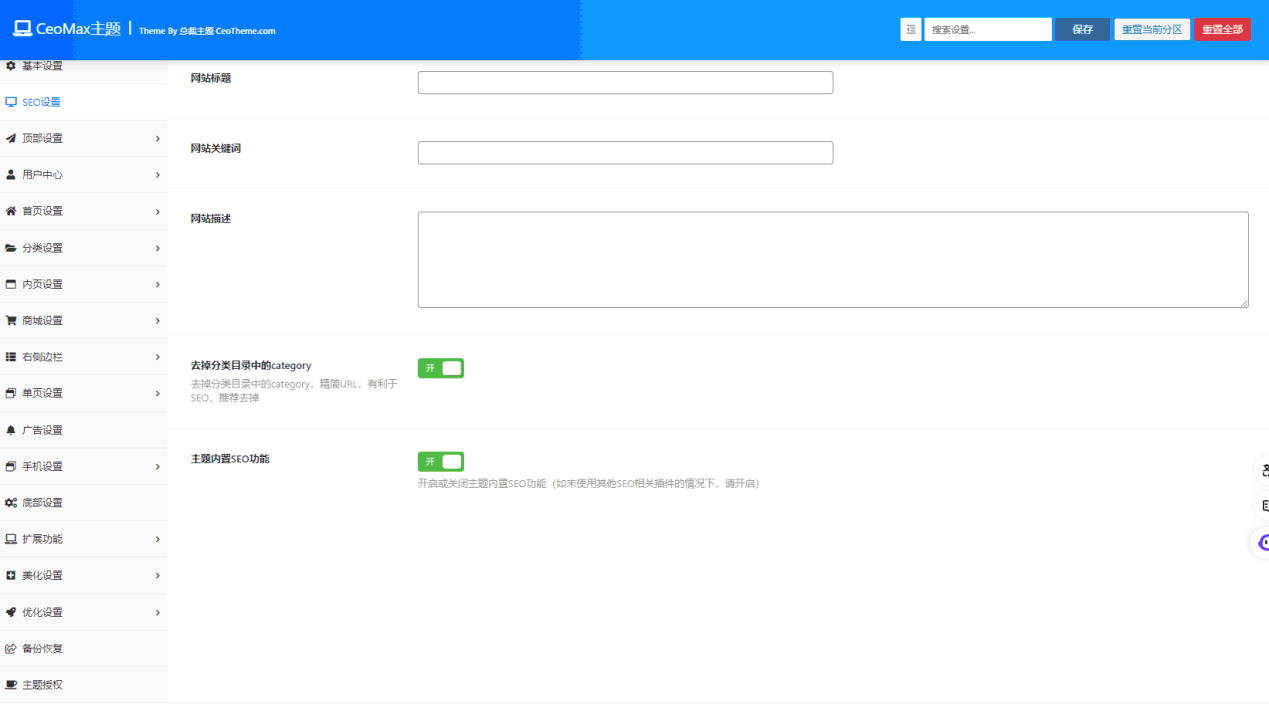1269x711 pixels.
Task: Click the red 重置全部 button
Action: point(1222,30)
